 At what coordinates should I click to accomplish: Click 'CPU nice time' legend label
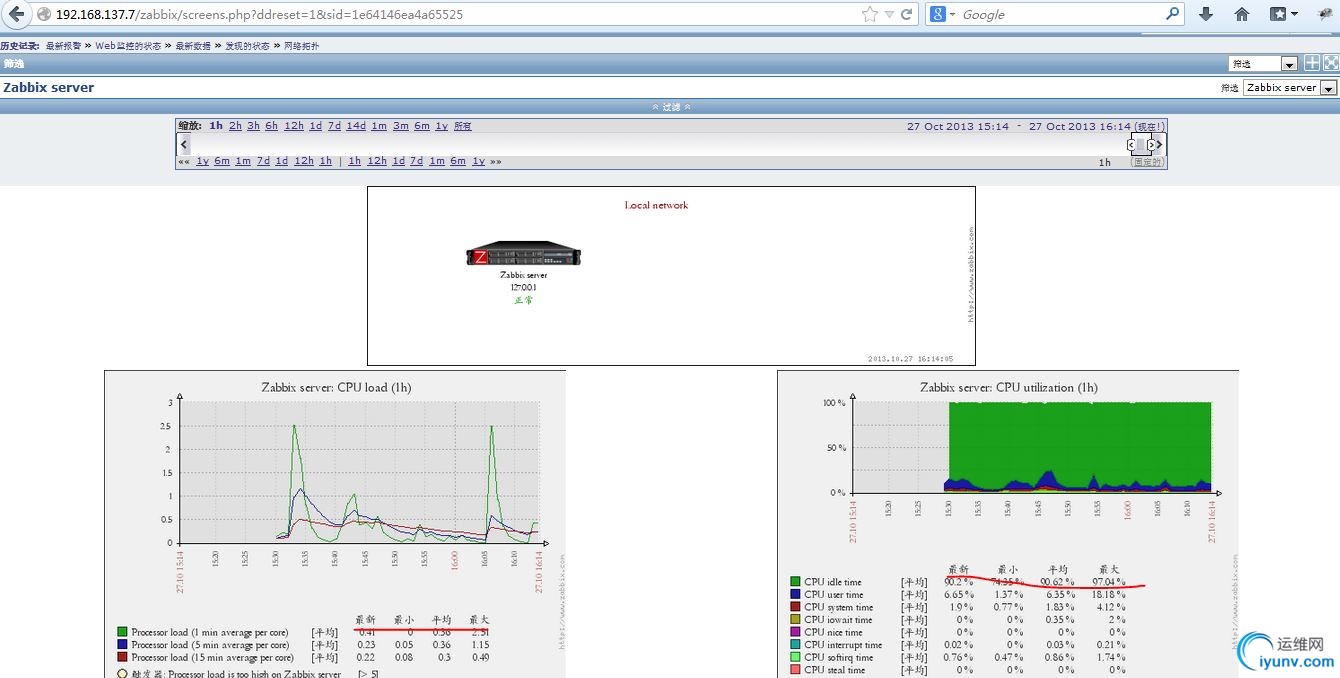point(833,632)
